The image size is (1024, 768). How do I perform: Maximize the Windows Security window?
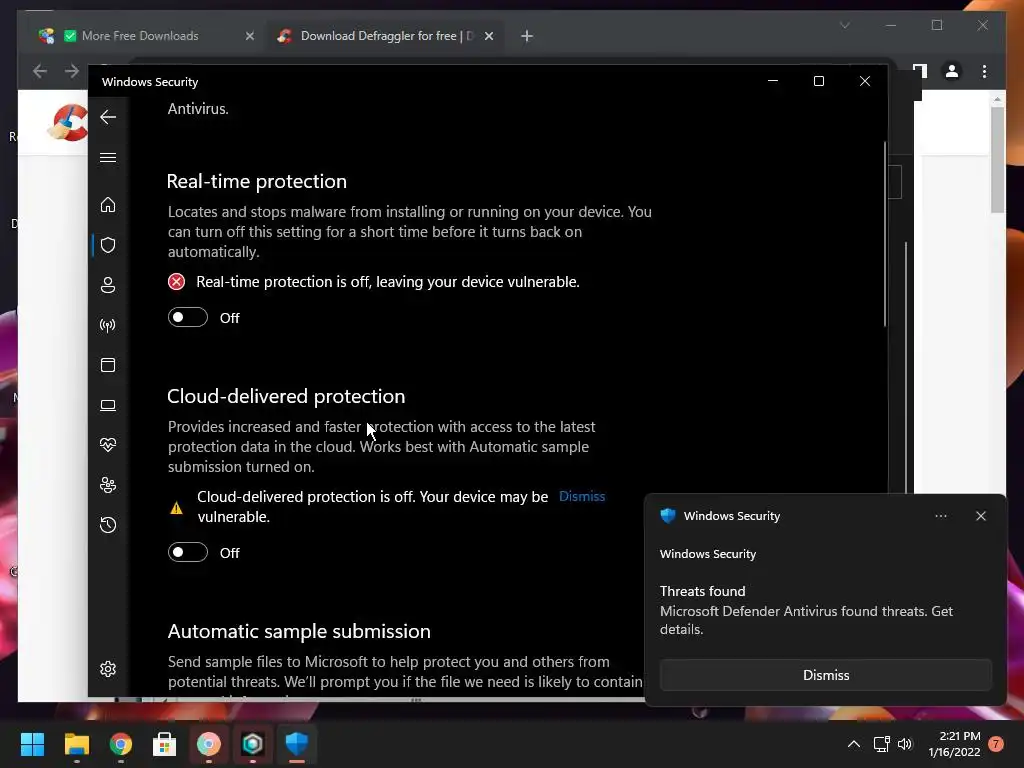point(818,81)
